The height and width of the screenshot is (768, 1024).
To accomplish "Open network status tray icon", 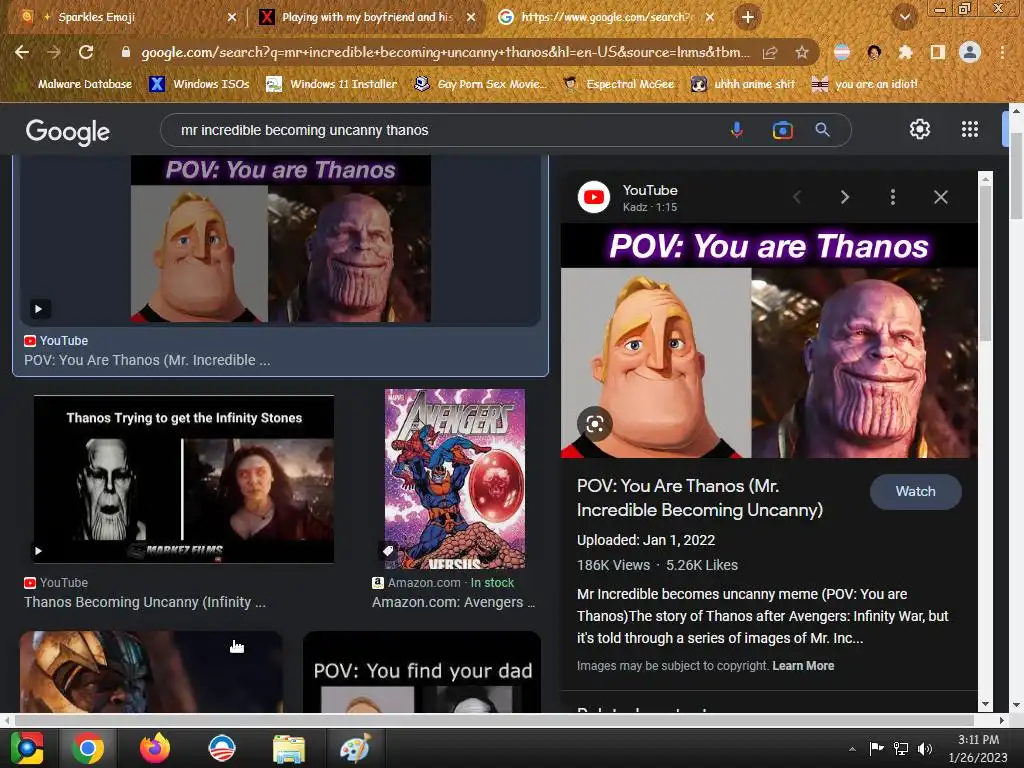I will click(x=901, y=749).
